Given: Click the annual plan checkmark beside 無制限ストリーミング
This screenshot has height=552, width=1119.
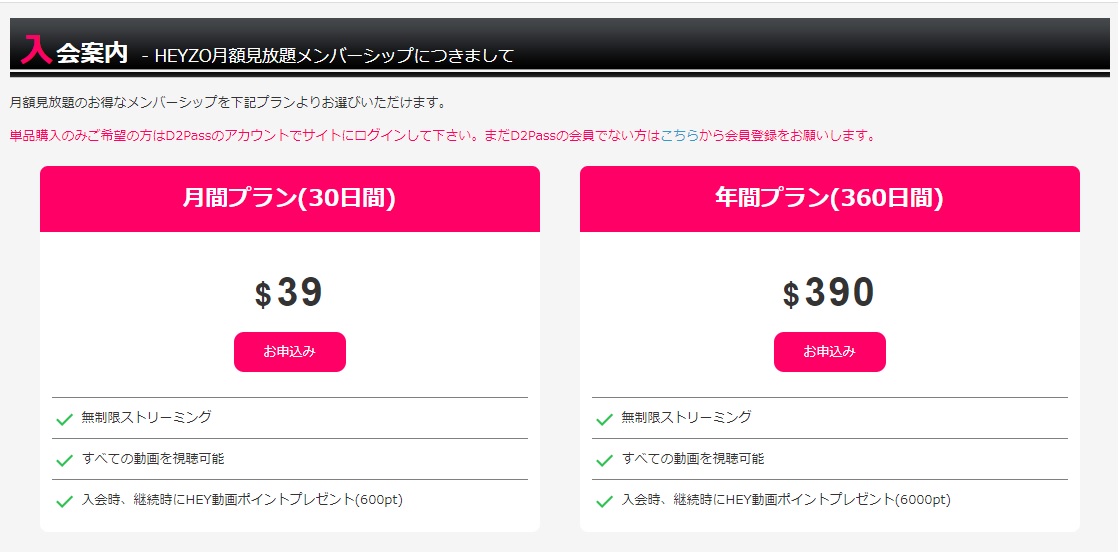Looking at the screenshot, I should [604, 419].
